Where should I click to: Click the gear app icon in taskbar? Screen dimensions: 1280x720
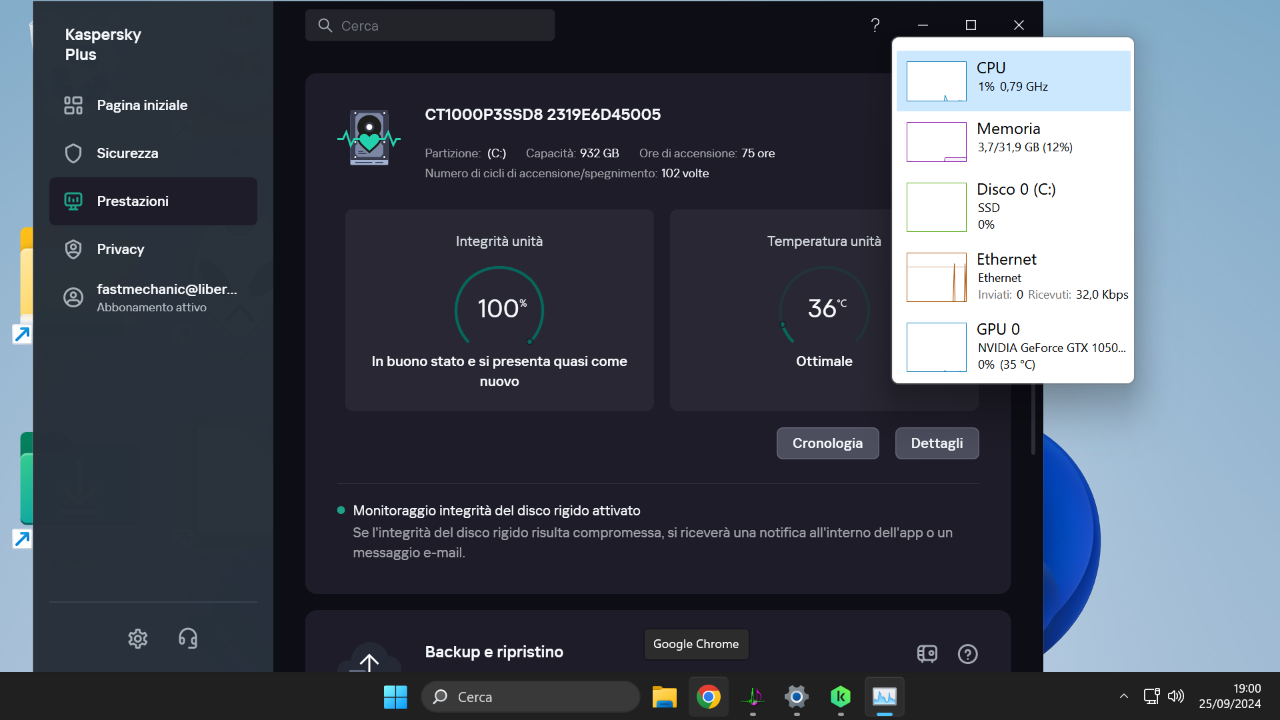tap(796, 697)
